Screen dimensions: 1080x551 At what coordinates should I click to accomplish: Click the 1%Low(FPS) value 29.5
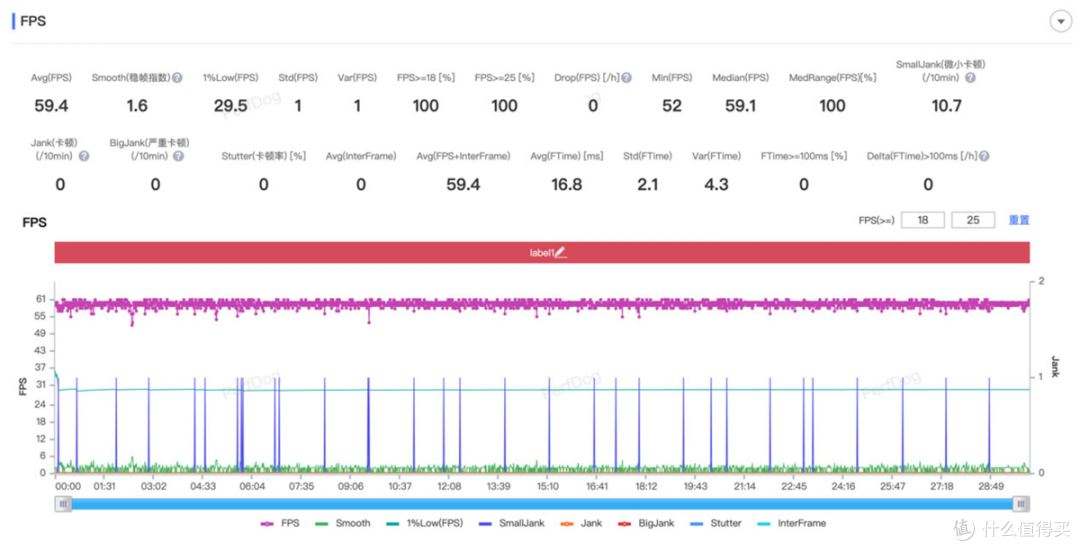click(230, 106)
